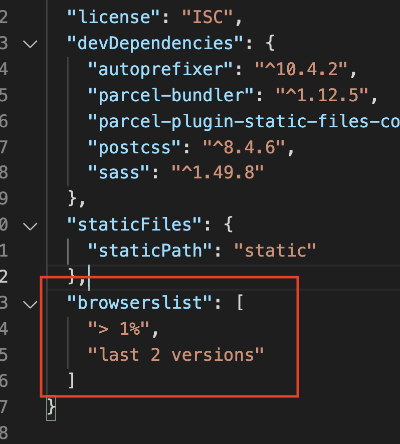Click the opening bracket after "browserslist"
The width and height of the screenshot is (400, 444).
coord(240,303)
